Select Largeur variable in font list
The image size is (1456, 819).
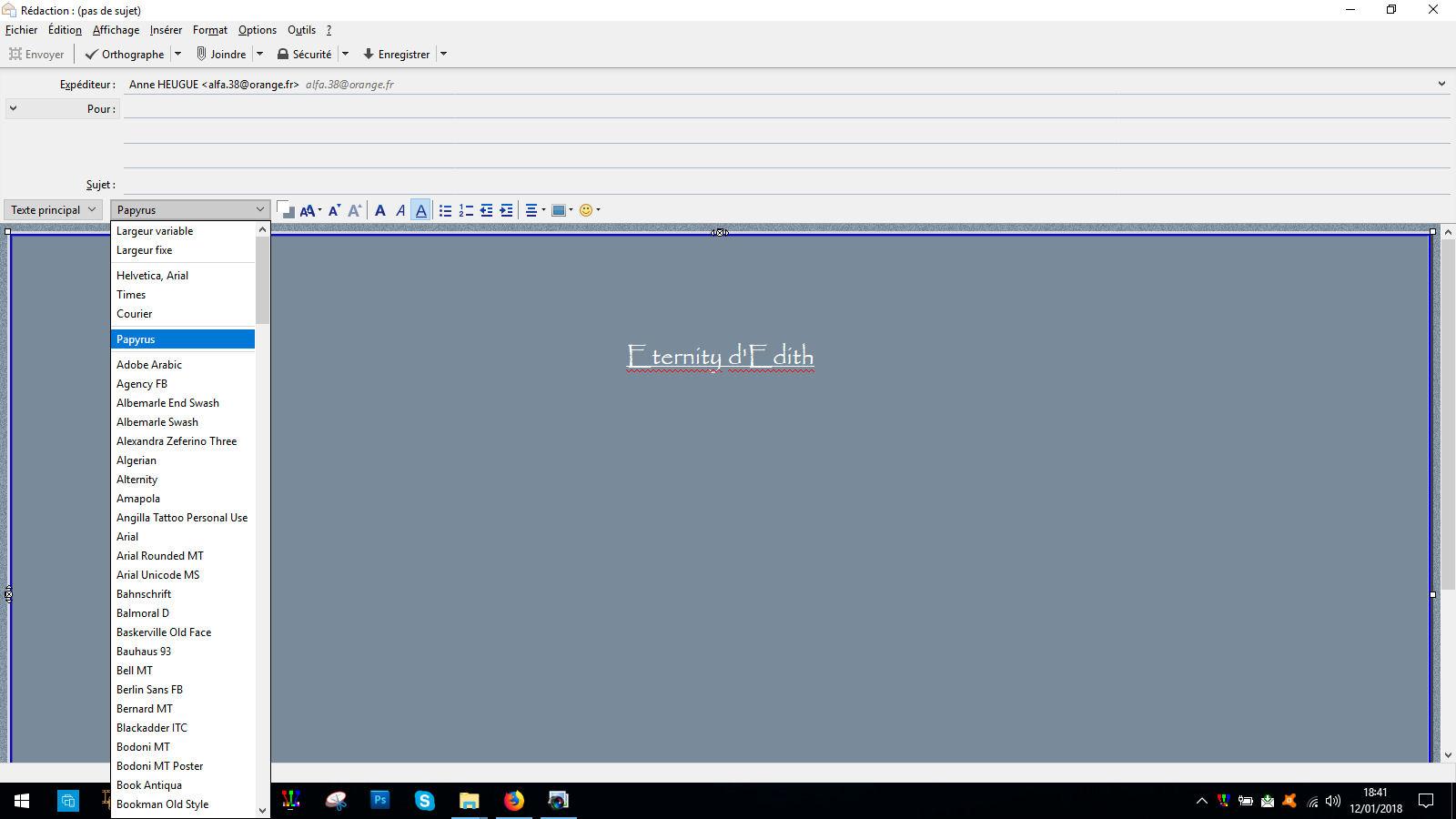point(182,231)
